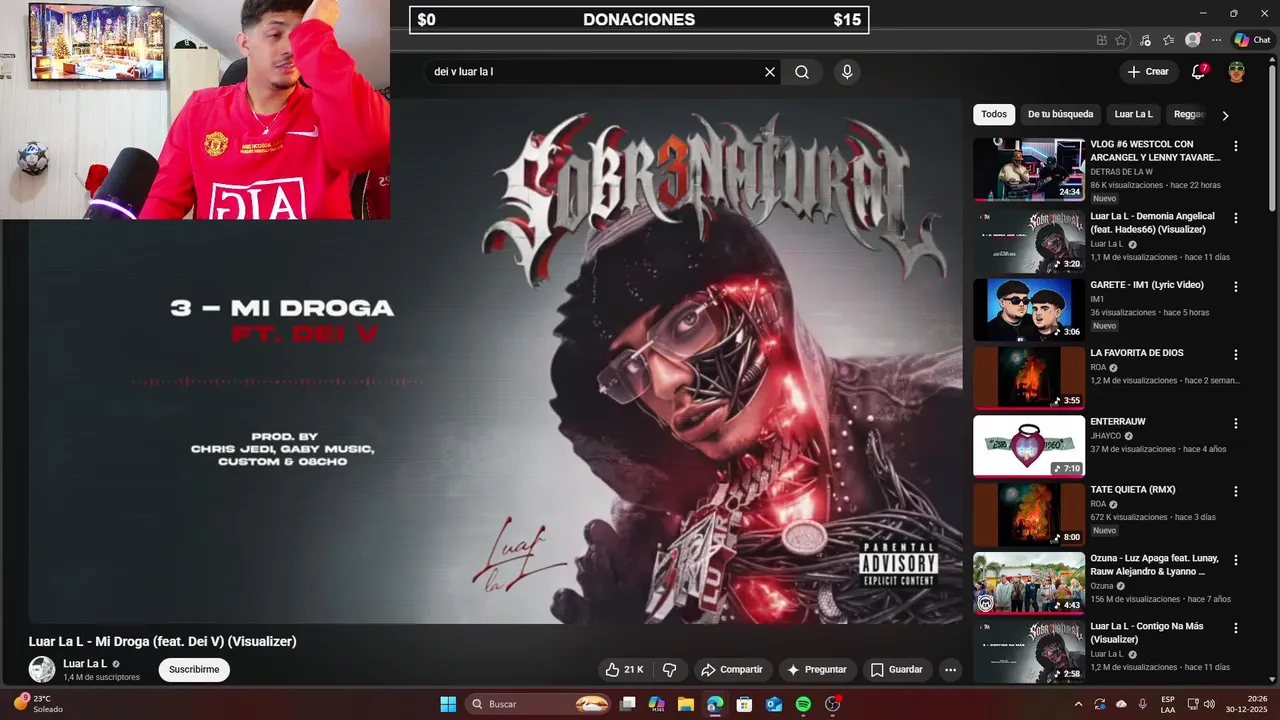Play GARETE - IM1 lyric video thumbnail
Image resolution: width=1280 pixels, height=720 pixels.
click(1029, 310)
